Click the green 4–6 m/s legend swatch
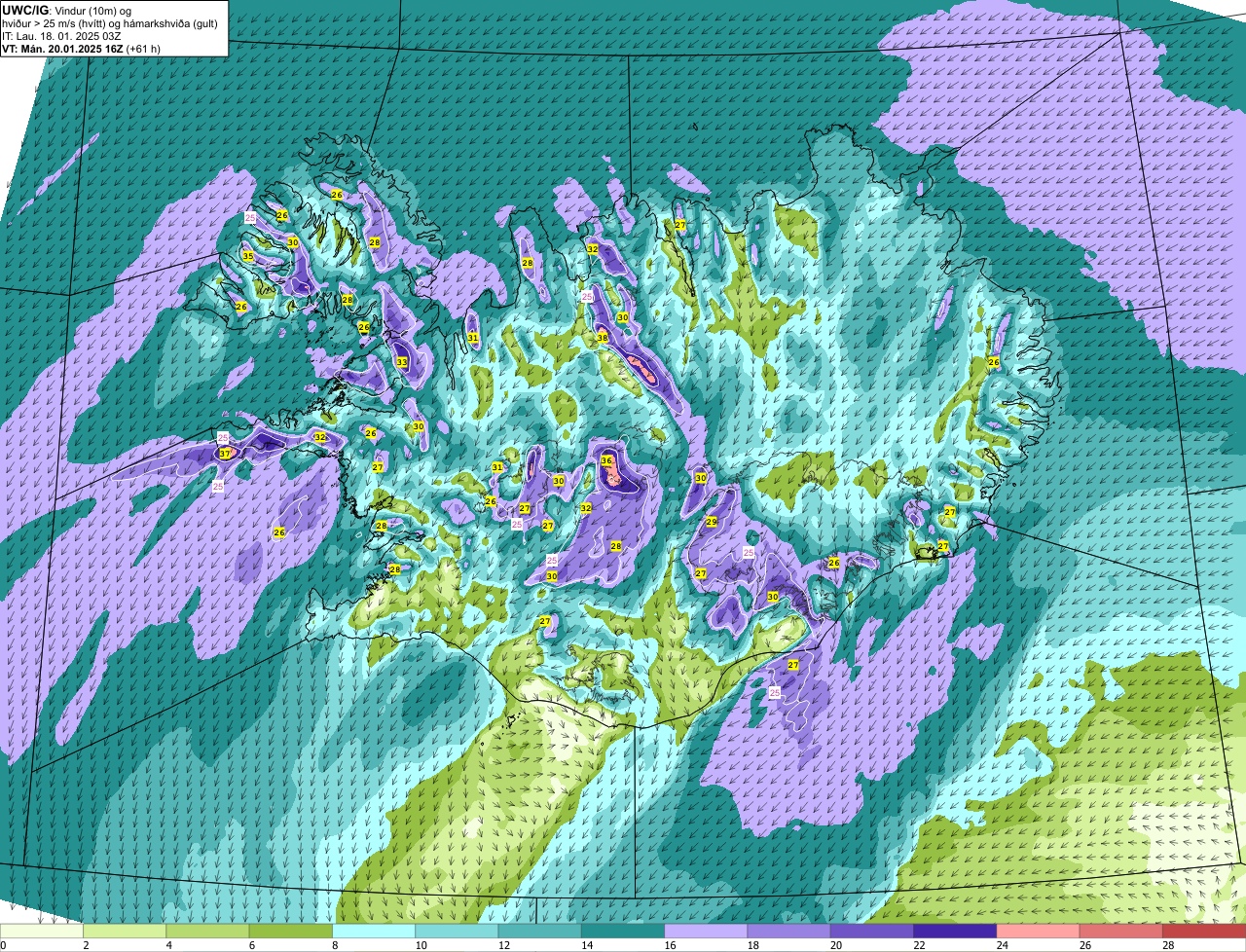 207,932
